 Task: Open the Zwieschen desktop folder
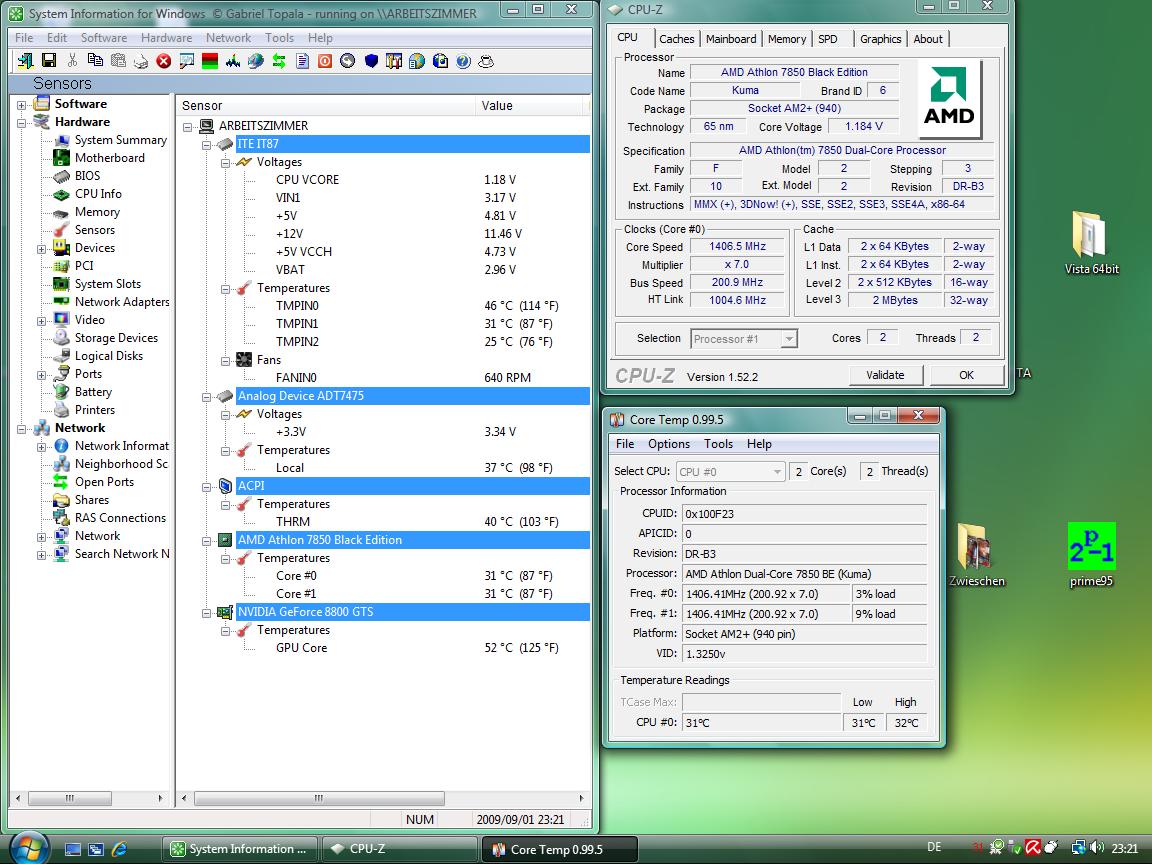pos(976,555)
